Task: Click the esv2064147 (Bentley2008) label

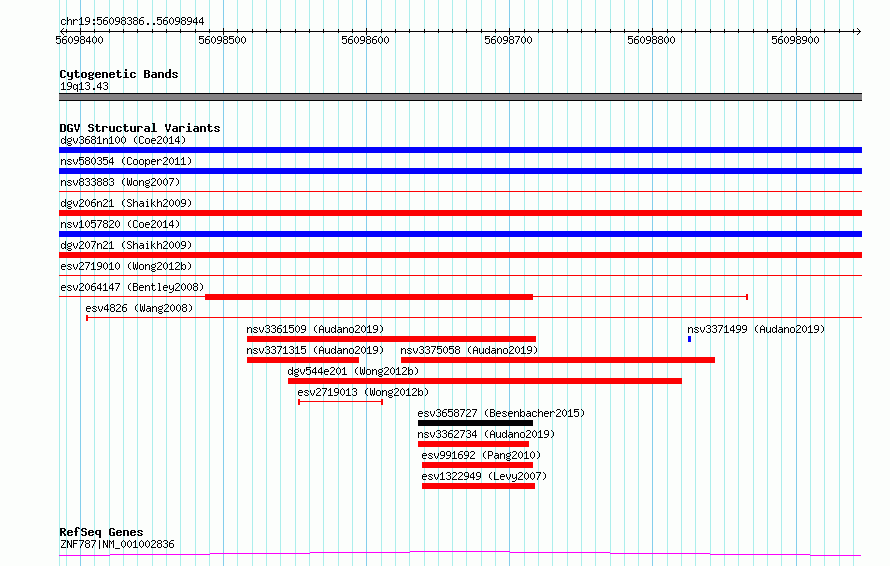Action: tap(132, 287)
